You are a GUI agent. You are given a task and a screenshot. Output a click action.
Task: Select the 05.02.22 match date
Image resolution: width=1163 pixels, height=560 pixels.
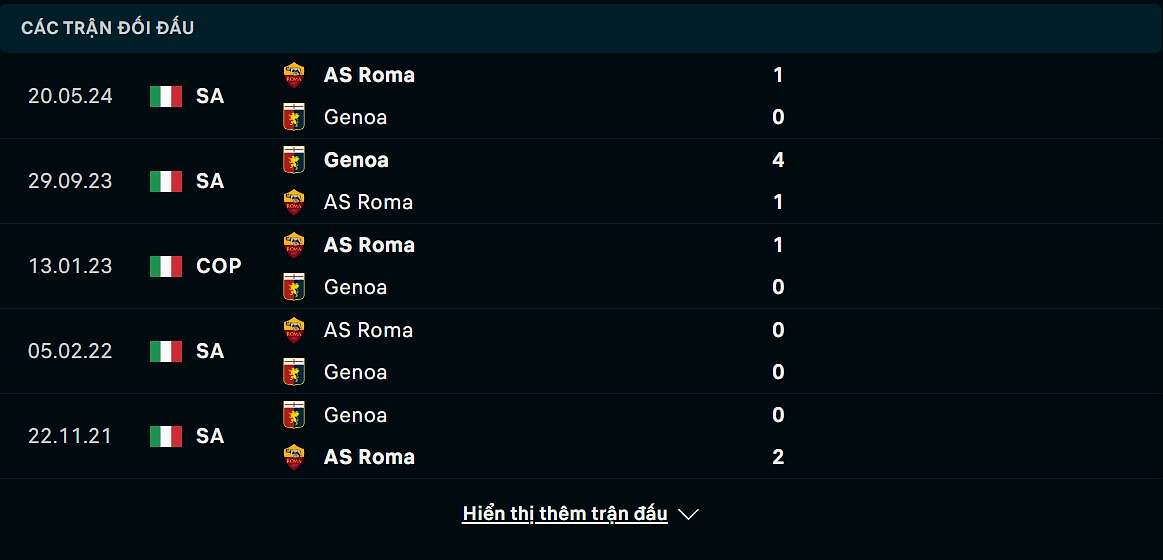click(70, 351)
